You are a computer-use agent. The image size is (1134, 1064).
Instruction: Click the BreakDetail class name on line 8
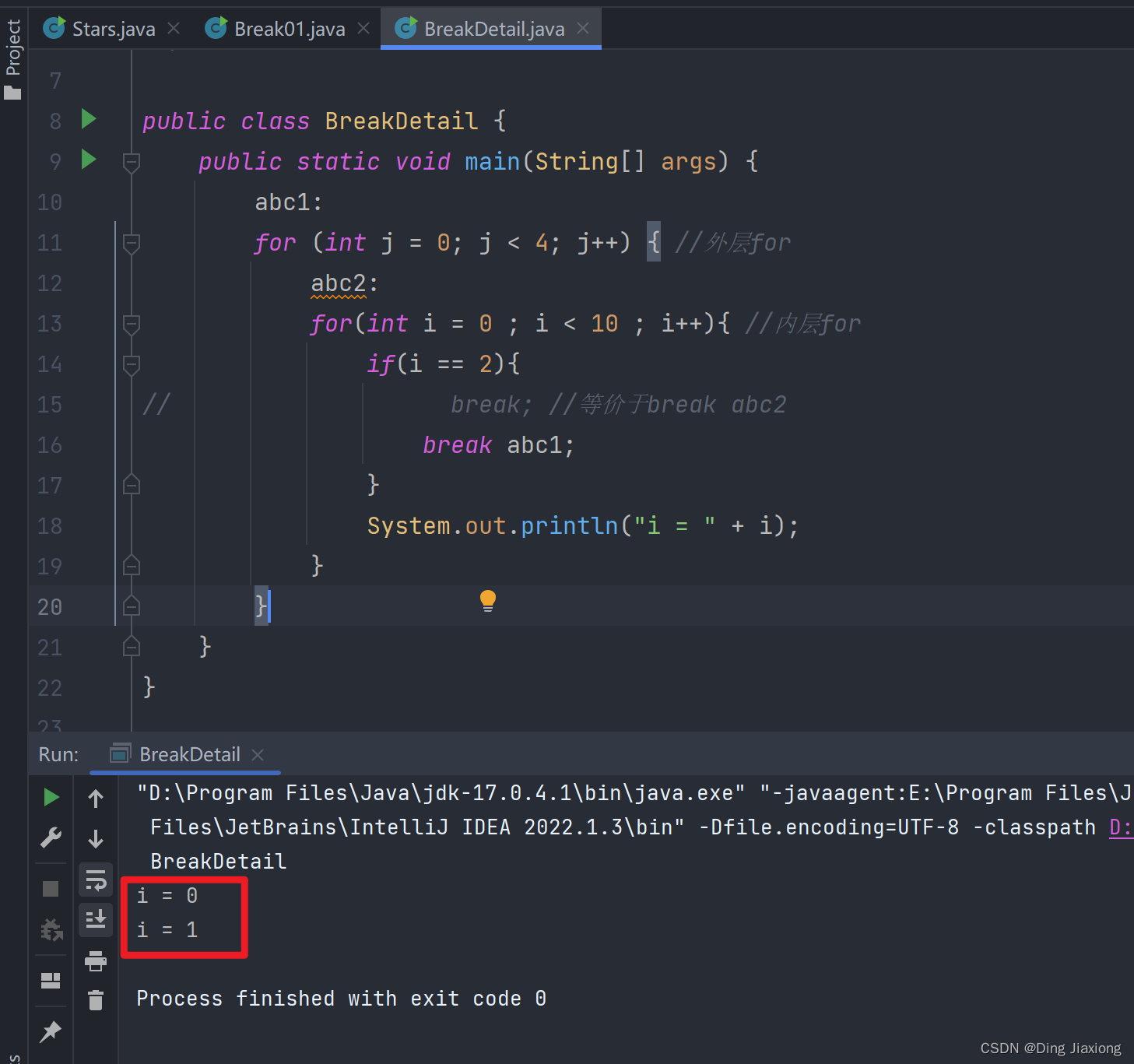(401, 121)
